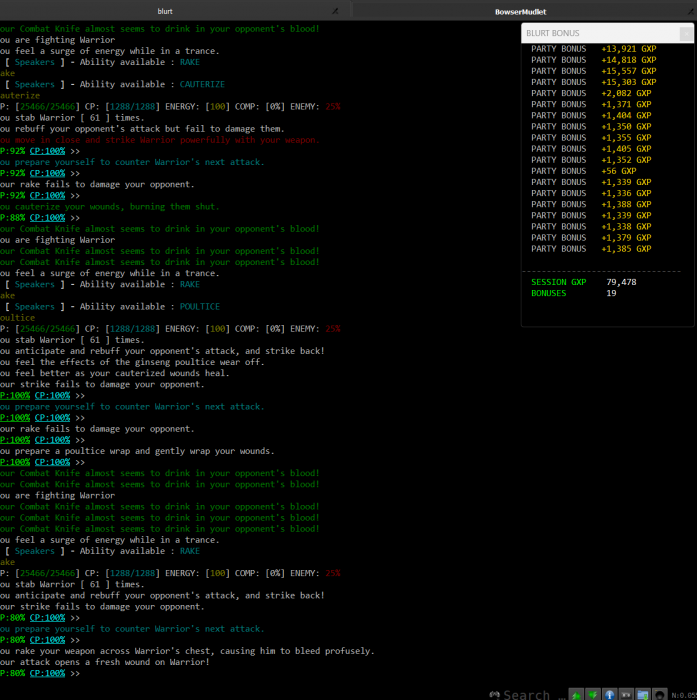Select the +56 GXP party bonus row
697x700 pixels.
click(x=584, y=171)
